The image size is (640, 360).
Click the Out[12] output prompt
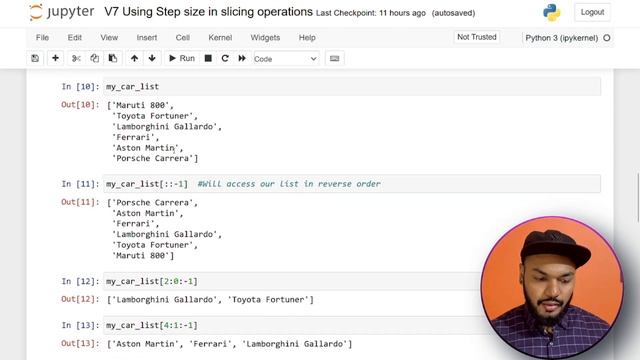[80, 299]
